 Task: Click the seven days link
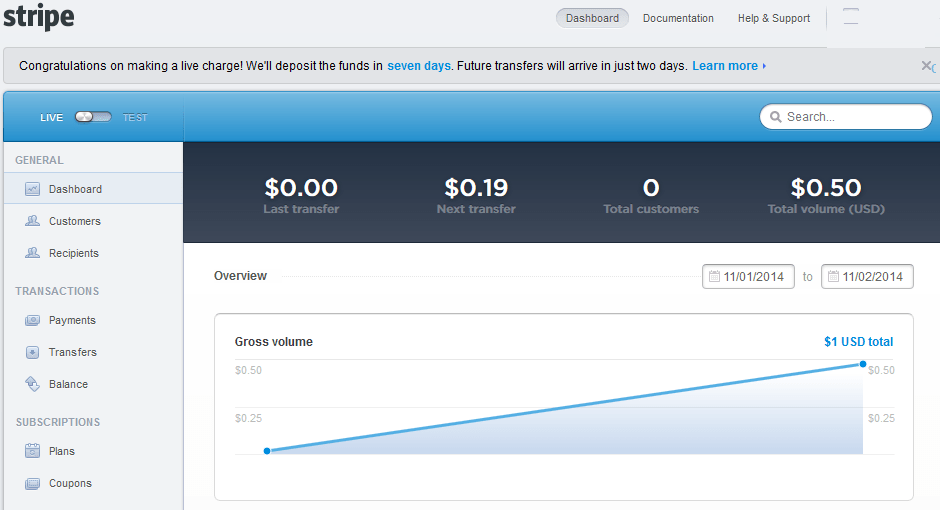418,66
